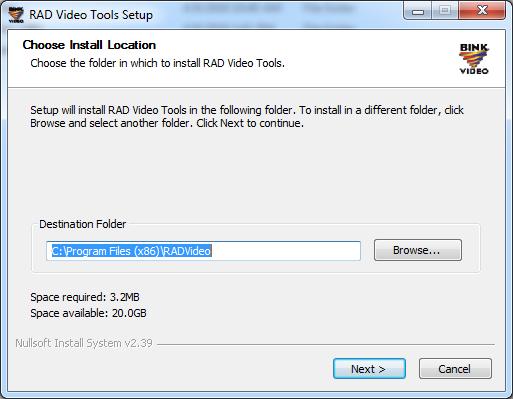Click the 'Space required: 3.2MB' text
Screen dimensions: 513x399
point(85,297)
